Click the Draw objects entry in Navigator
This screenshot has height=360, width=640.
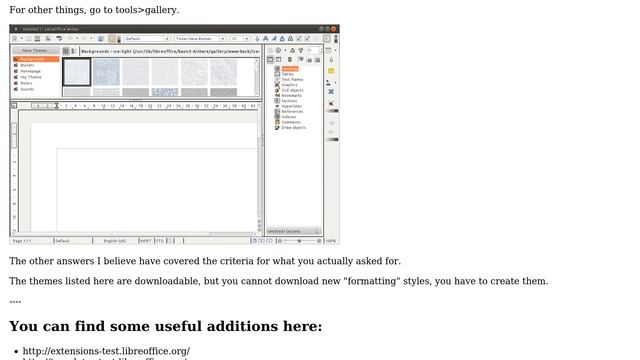click(293, 128)
